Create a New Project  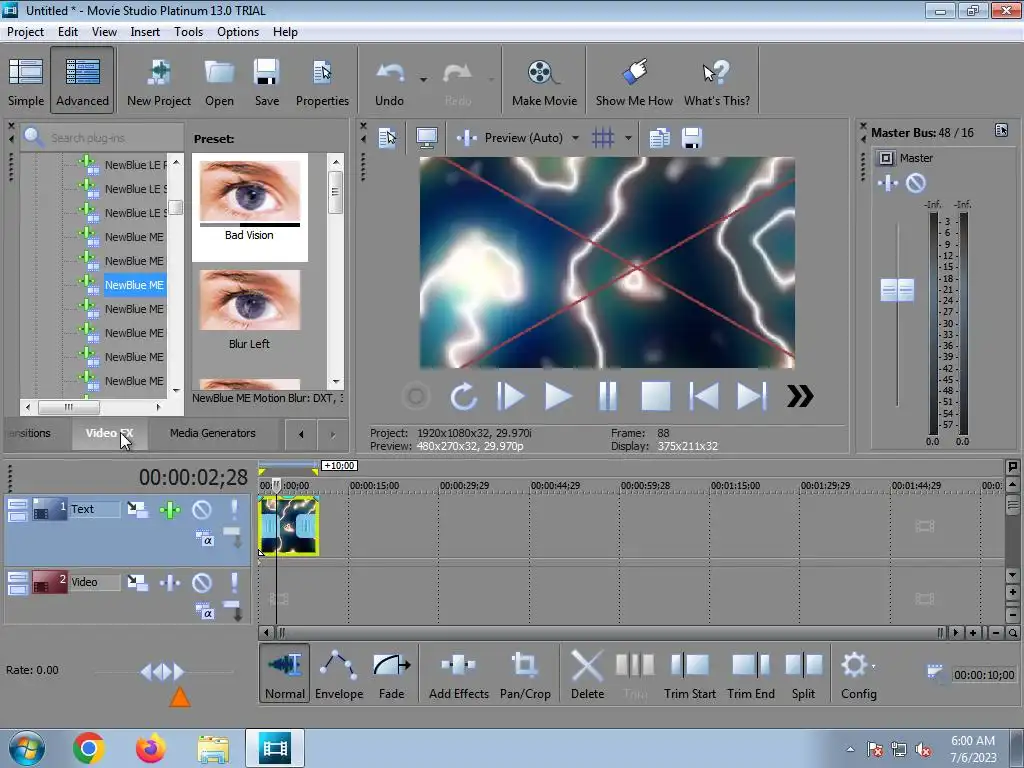tap(159, 82)
